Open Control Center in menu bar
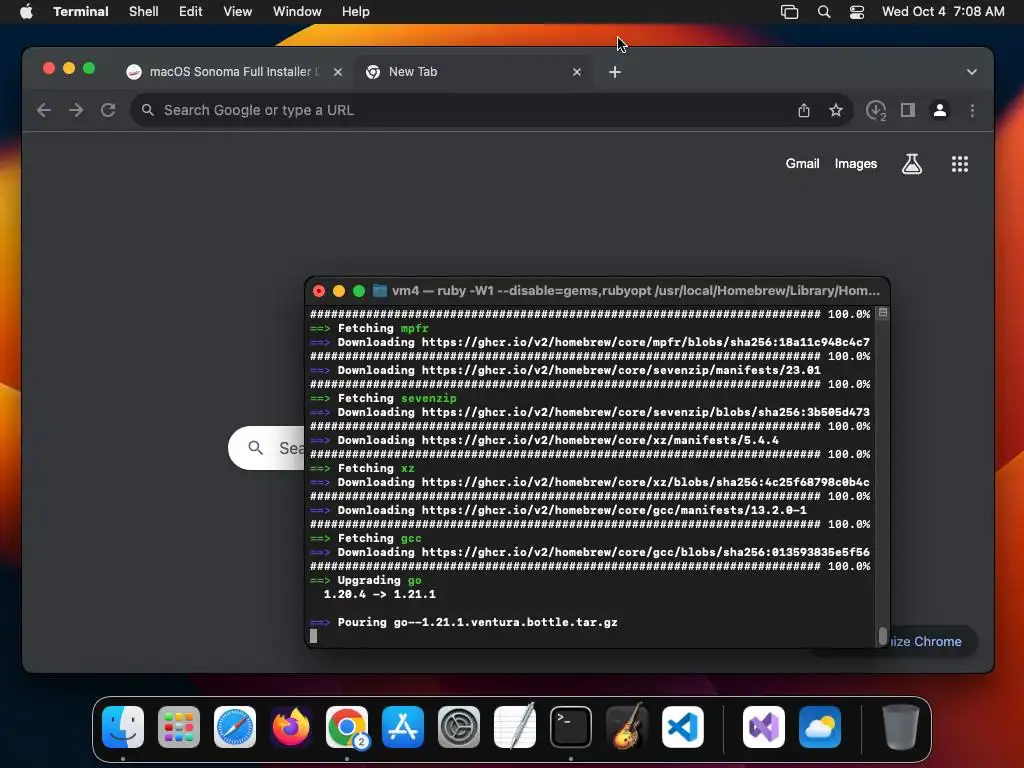 click(x=857, y=12)
